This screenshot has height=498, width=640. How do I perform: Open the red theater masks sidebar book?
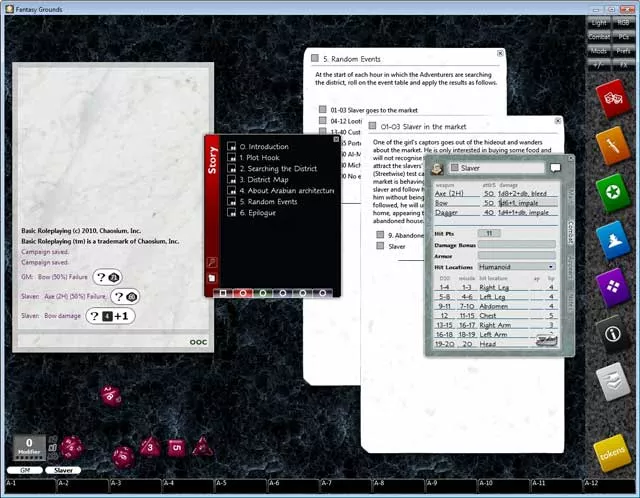[612, 99]
